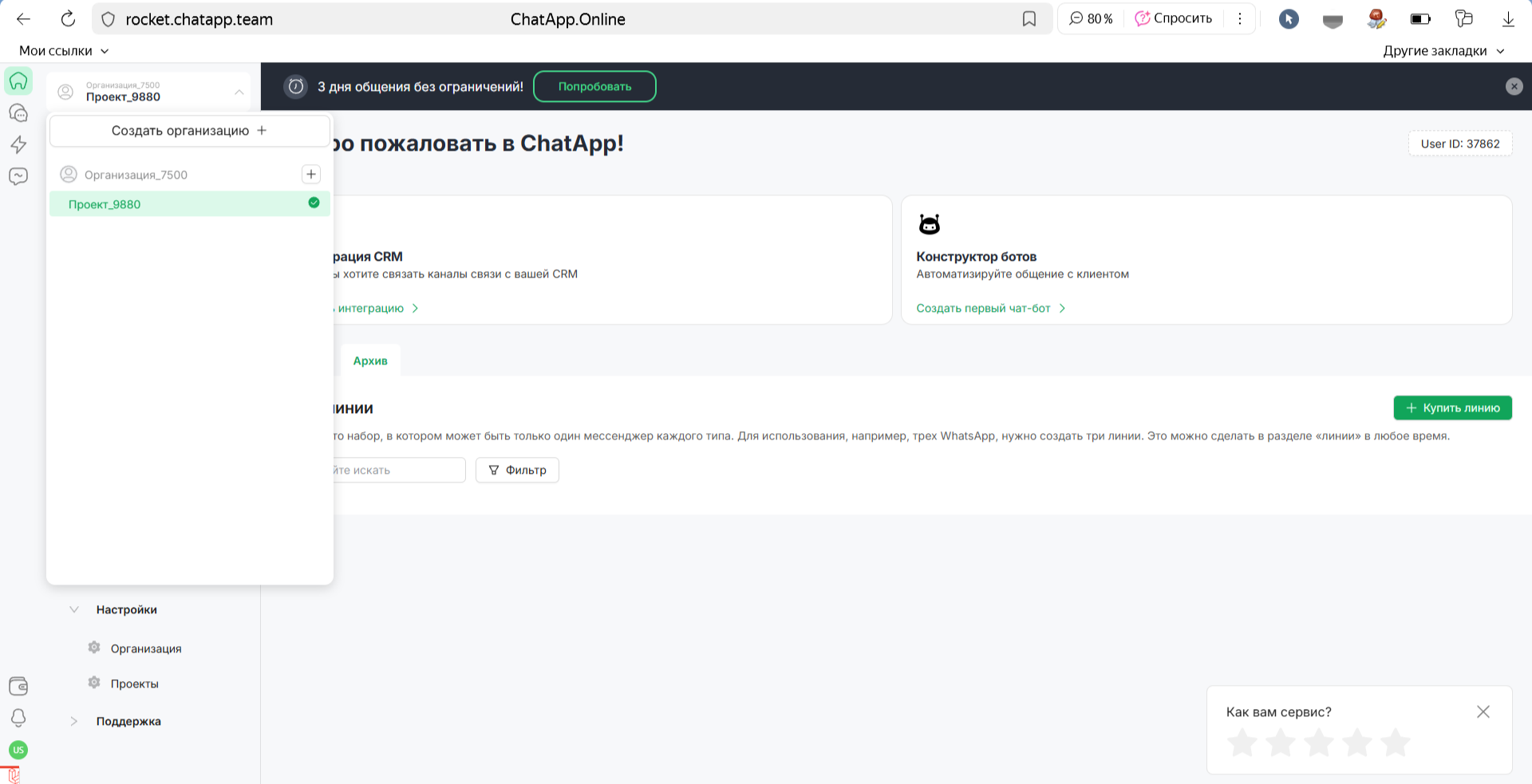Open the chats icon in sidebar
Screen dimensions: 1532x784
pos(18,113)
